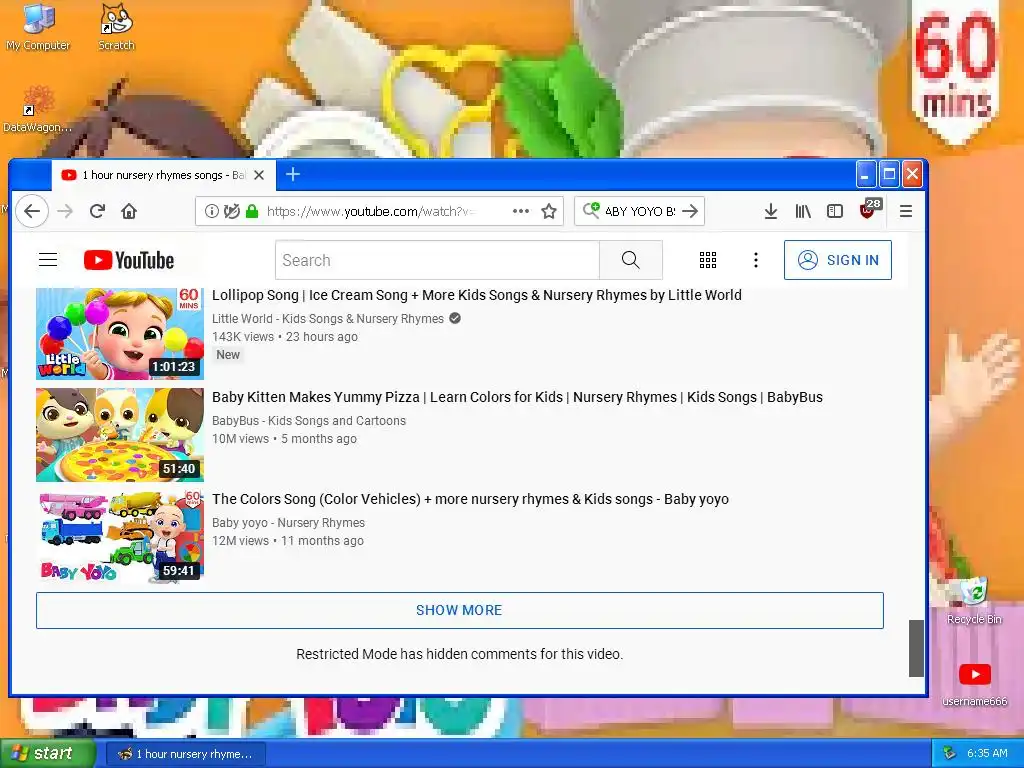The height and width of the screenshot is (768, 1024).
Task: Click the "12M views" text
Action: 240,541
